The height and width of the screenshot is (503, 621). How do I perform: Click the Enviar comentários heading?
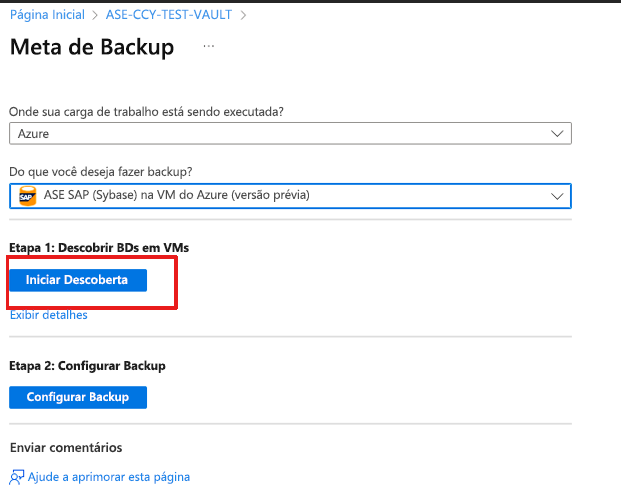coord(65,447)
